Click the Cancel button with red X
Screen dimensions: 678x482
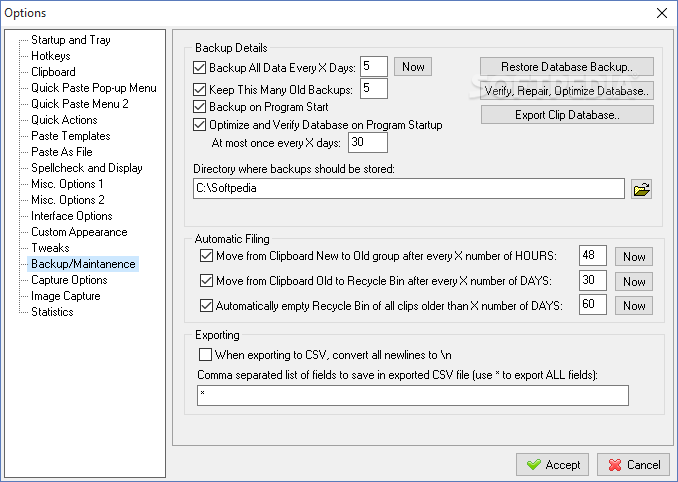[x=633, y=465]
